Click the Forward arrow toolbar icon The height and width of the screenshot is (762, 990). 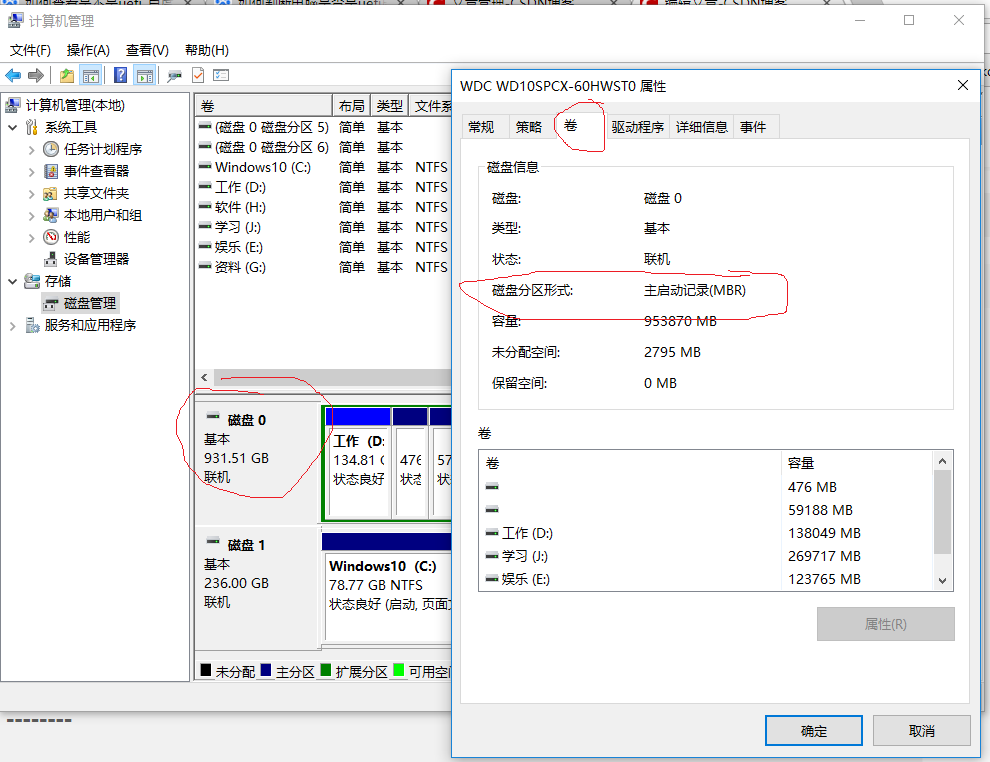(36, 76)
